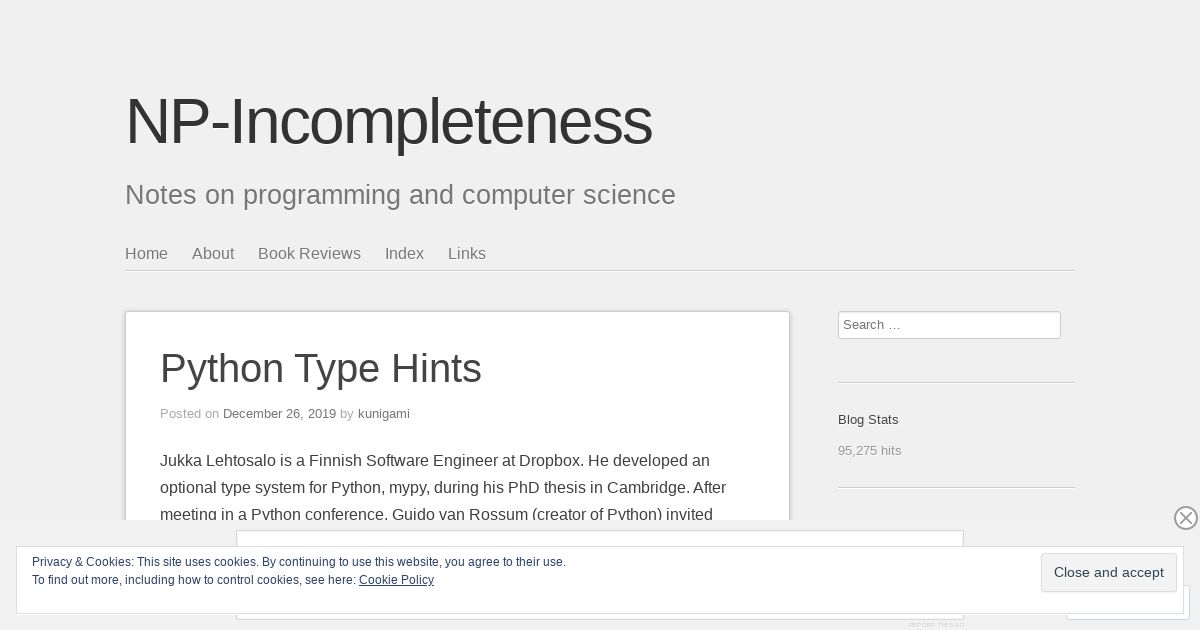
Task: Open the Cookie Policy link
Action: coord(396,580)
